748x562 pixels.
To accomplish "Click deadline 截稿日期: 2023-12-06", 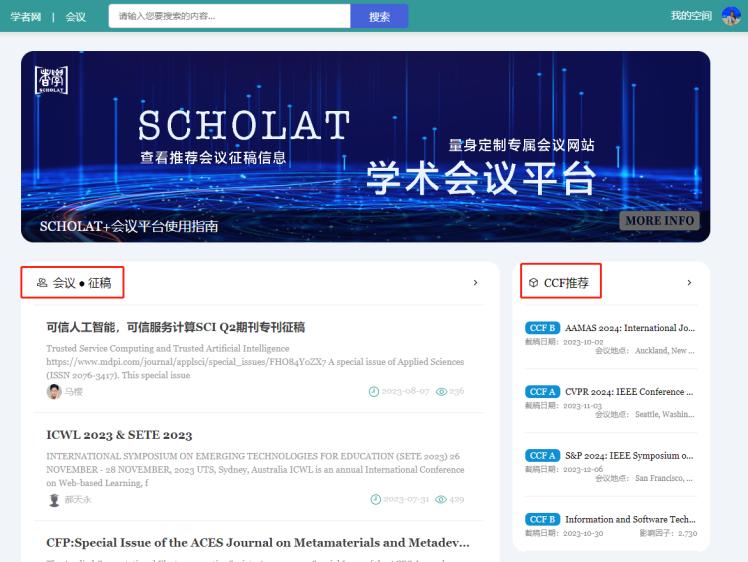I will point(564,469).
